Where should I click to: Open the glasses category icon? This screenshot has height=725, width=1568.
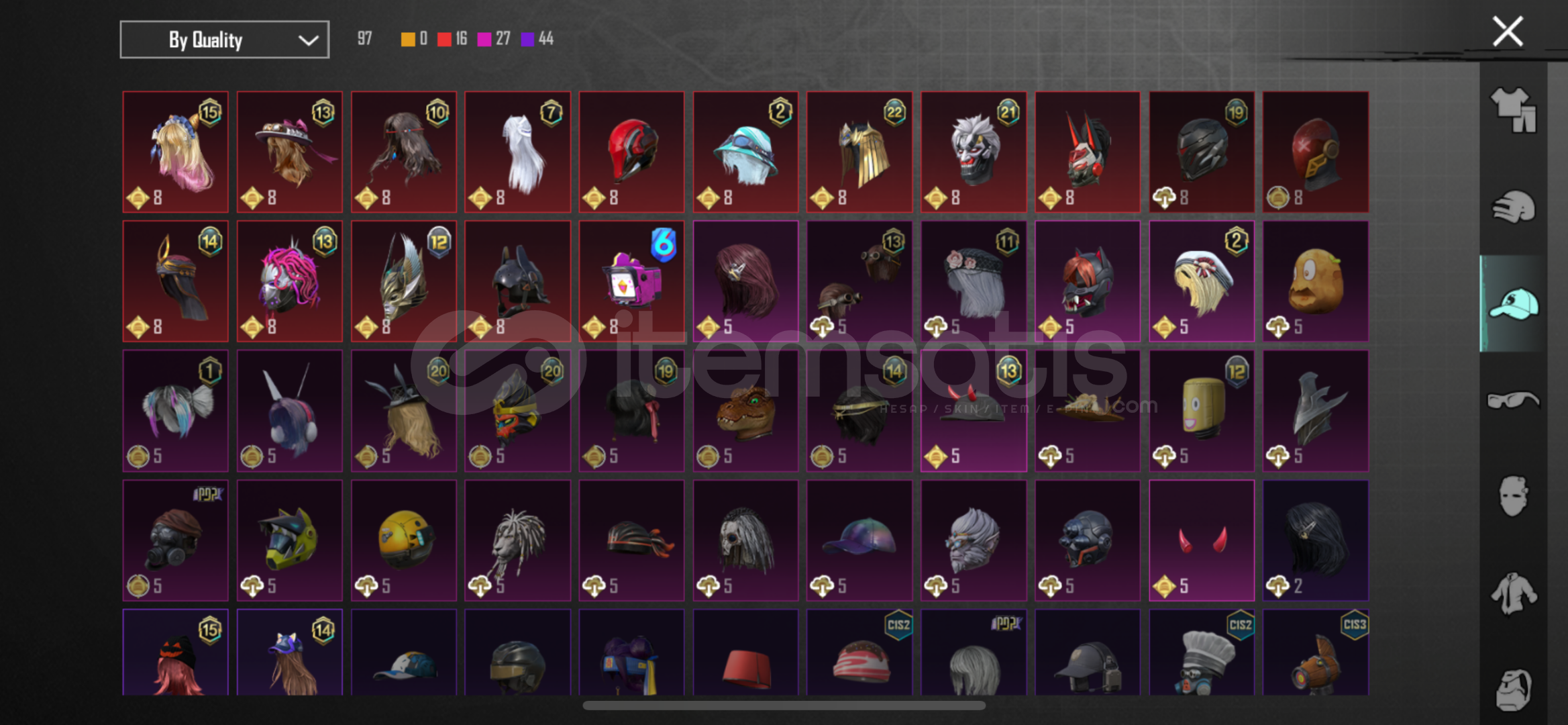coord(1513,400)
